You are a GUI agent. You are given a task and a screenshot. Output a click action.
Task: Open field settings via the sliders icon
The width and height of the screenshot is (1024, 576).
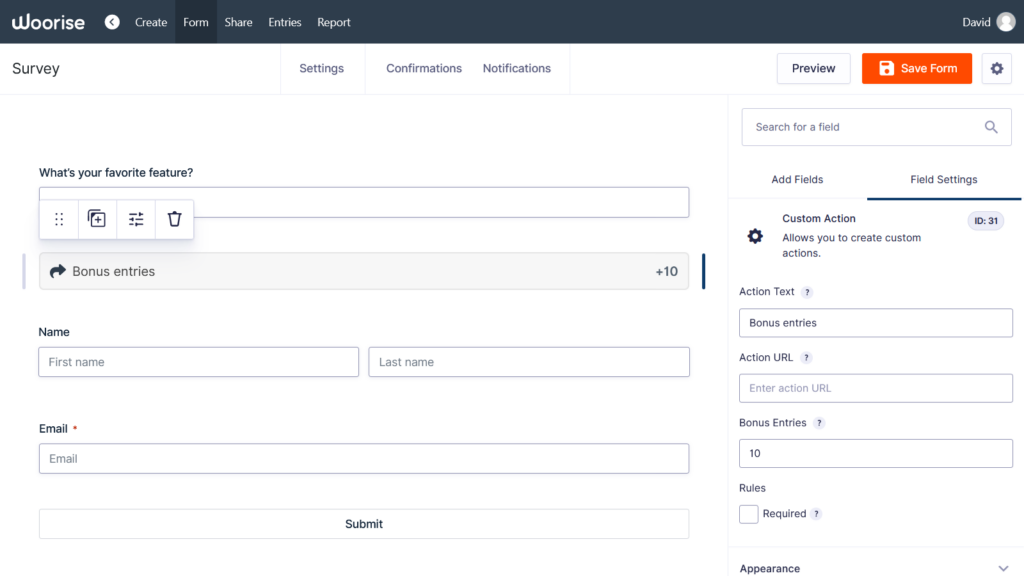click(136, 219)
